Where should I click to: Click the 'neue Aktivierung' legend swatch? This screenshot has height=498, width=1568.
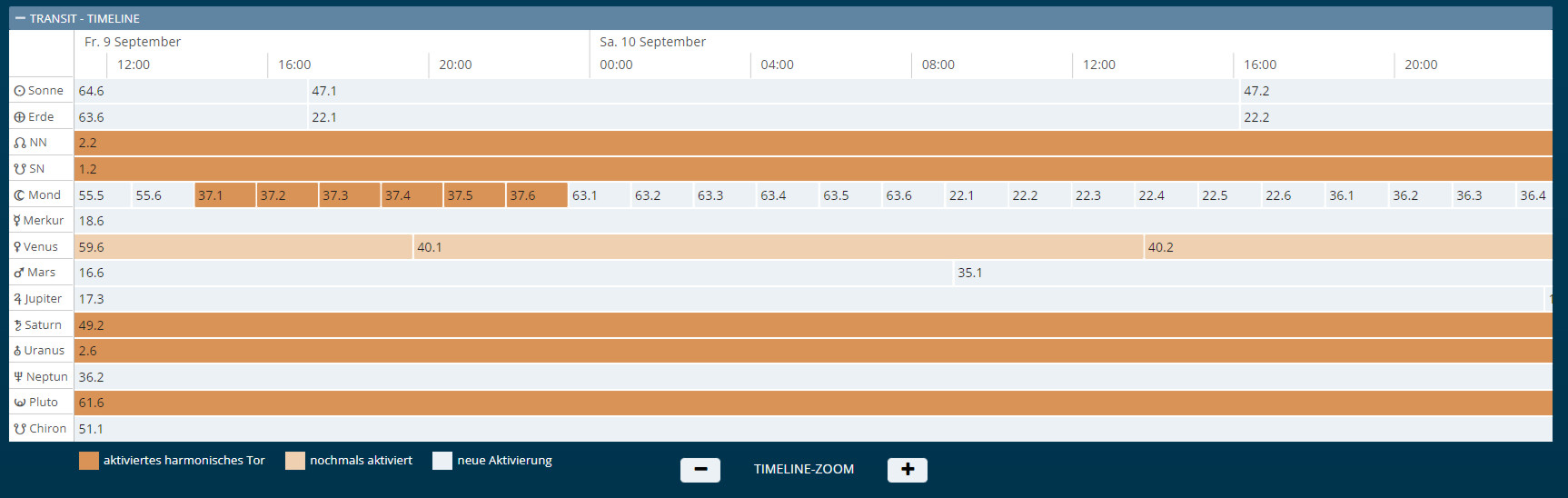[x=442, y=461]
